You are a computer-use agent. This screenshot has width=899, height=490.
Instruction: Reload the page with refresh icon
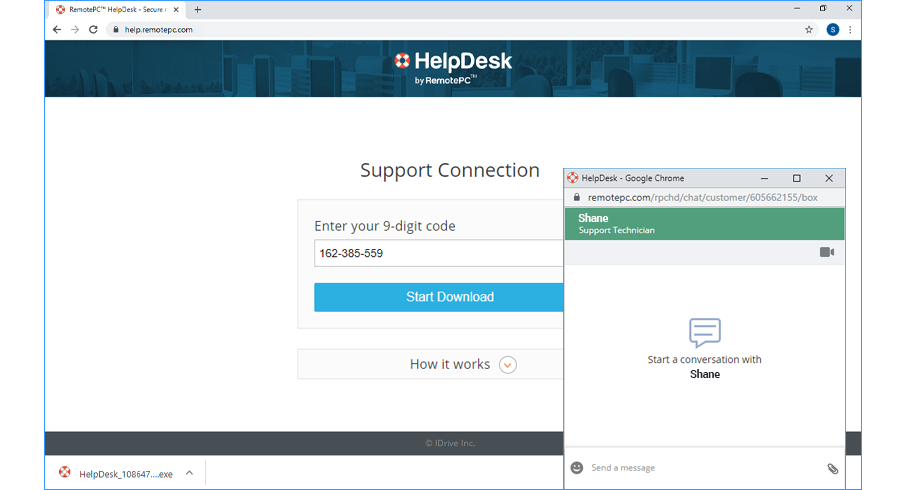(x=93, y=30)
